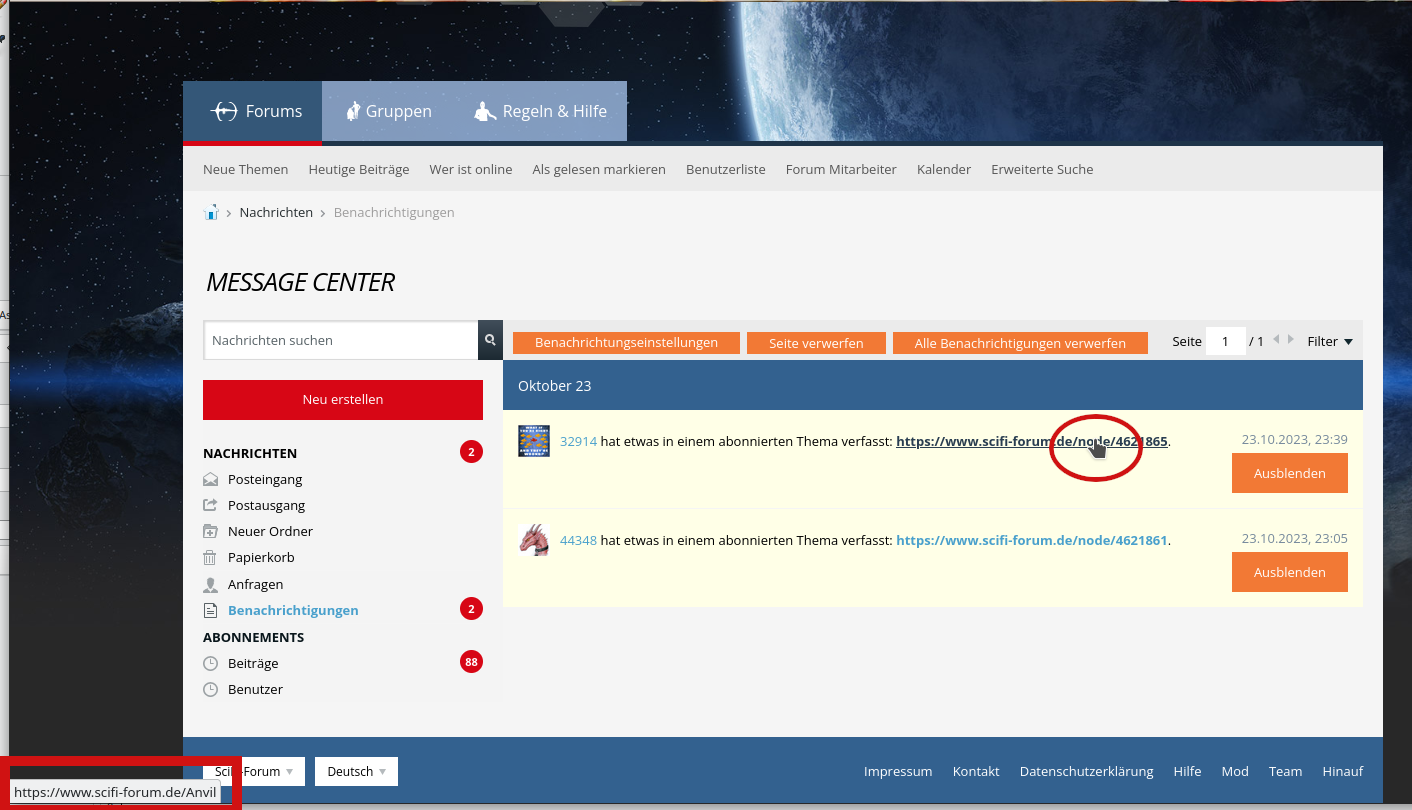Go to next page arrow
The width and height of the screenshot is (1412, 810).
(1291, 340)
